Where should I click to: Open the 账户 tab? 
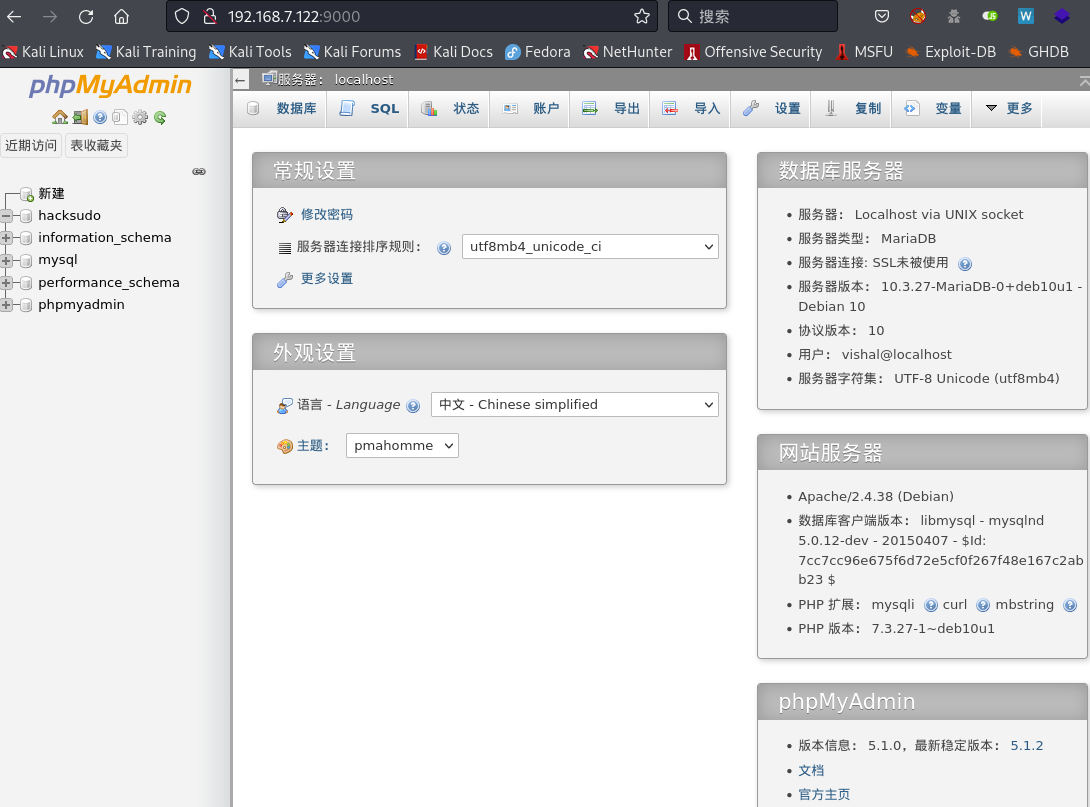(530, 108)
